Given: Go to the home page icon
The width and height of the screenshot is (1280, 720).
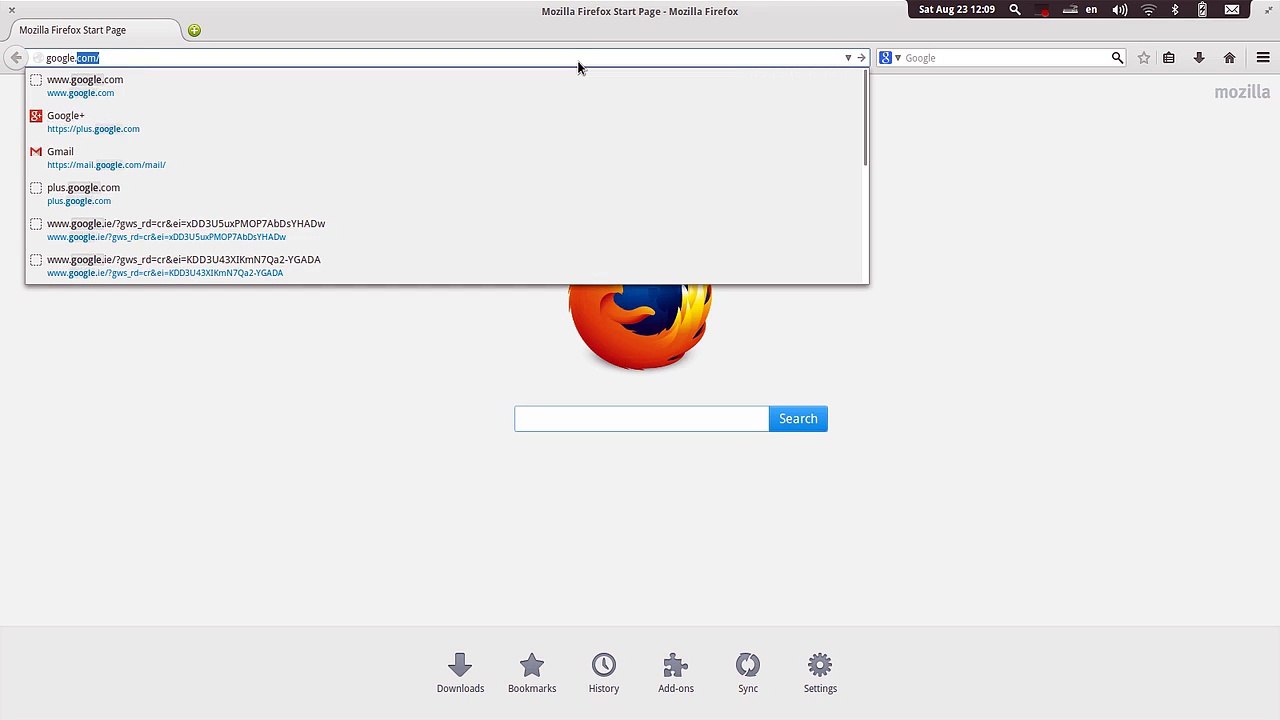Looking at the screenshot, I should point(1230,58).
